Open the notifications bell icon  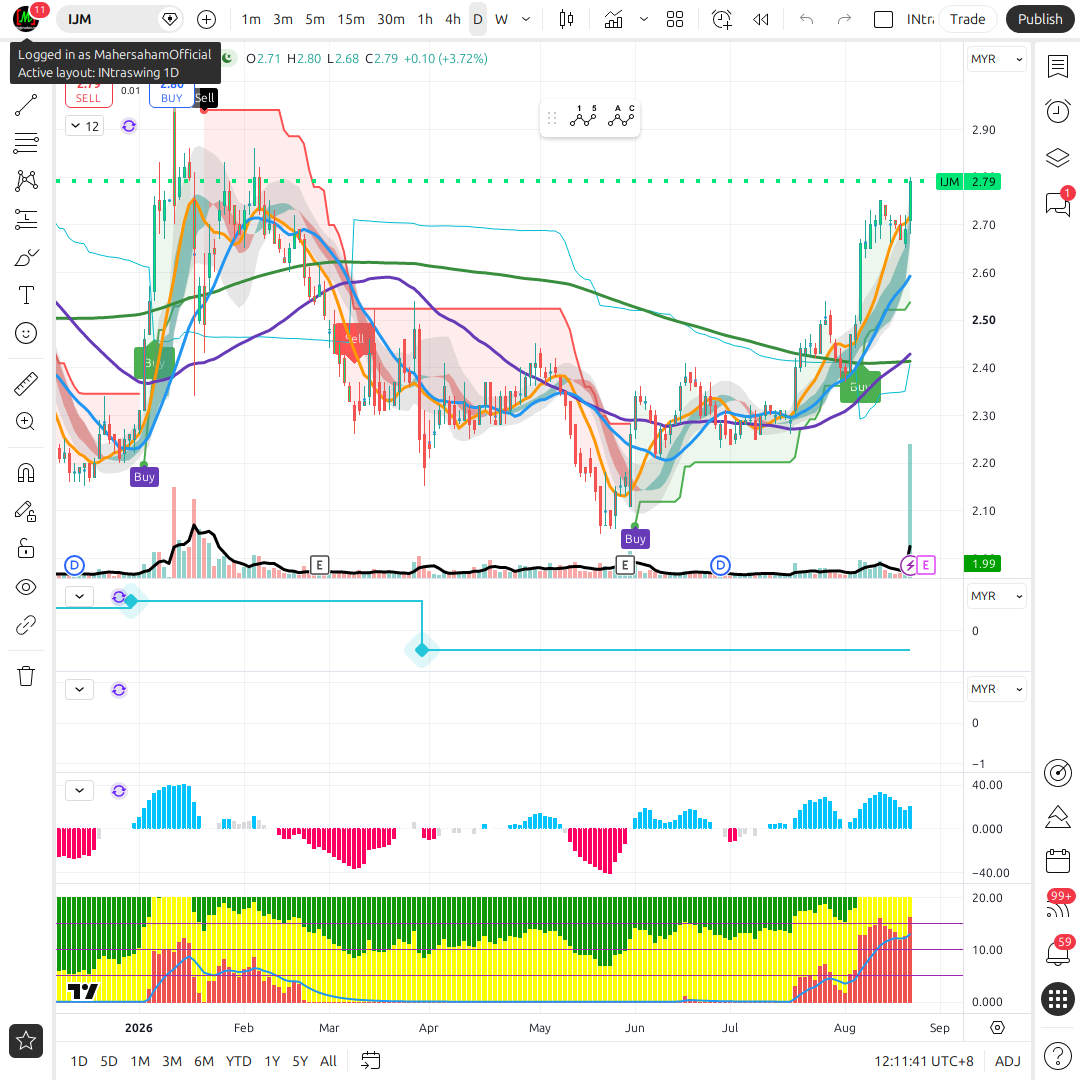(x=1057, y=953)
